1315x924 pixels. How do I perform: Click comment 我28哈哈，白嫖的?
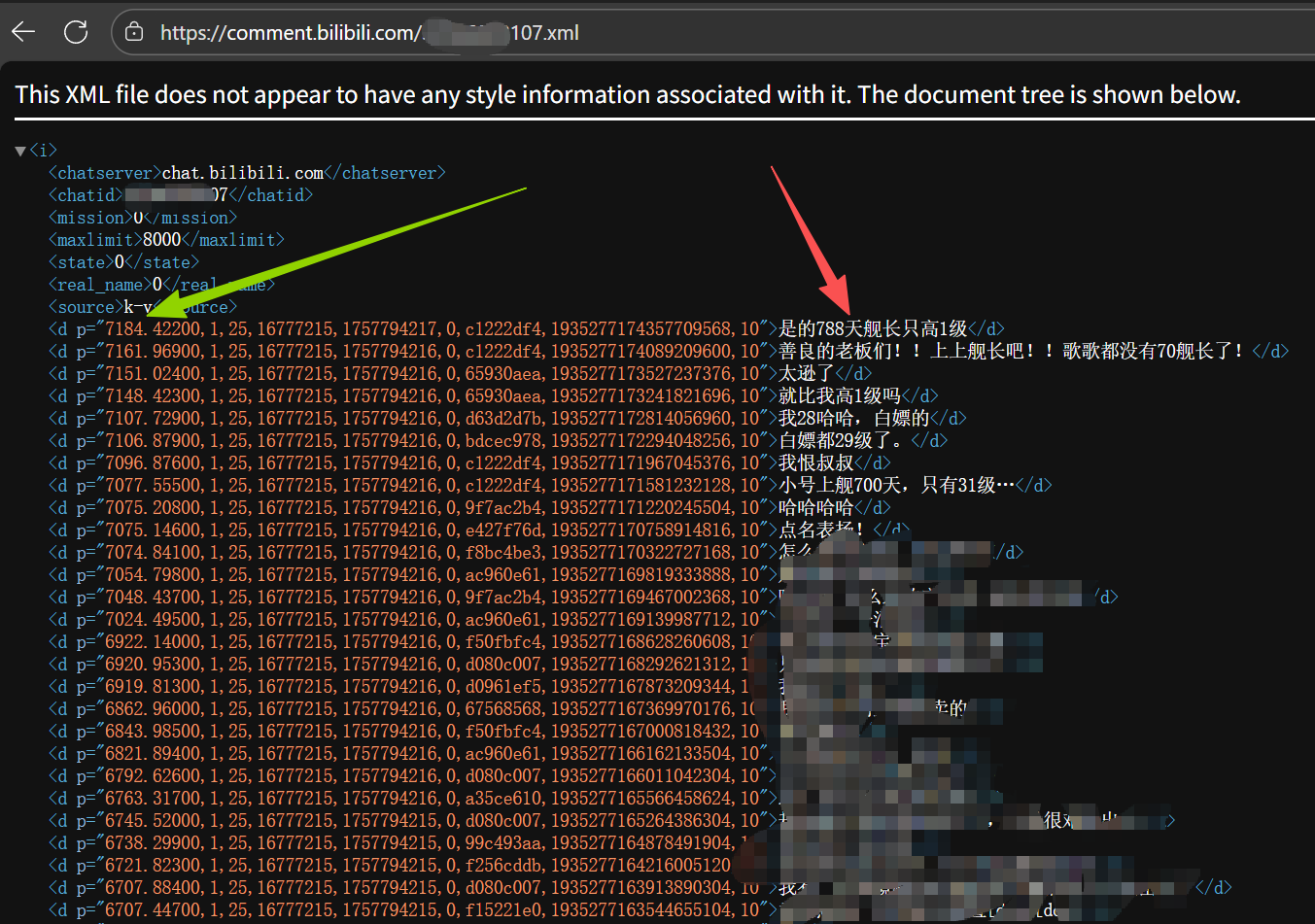(x=854, y=419)
